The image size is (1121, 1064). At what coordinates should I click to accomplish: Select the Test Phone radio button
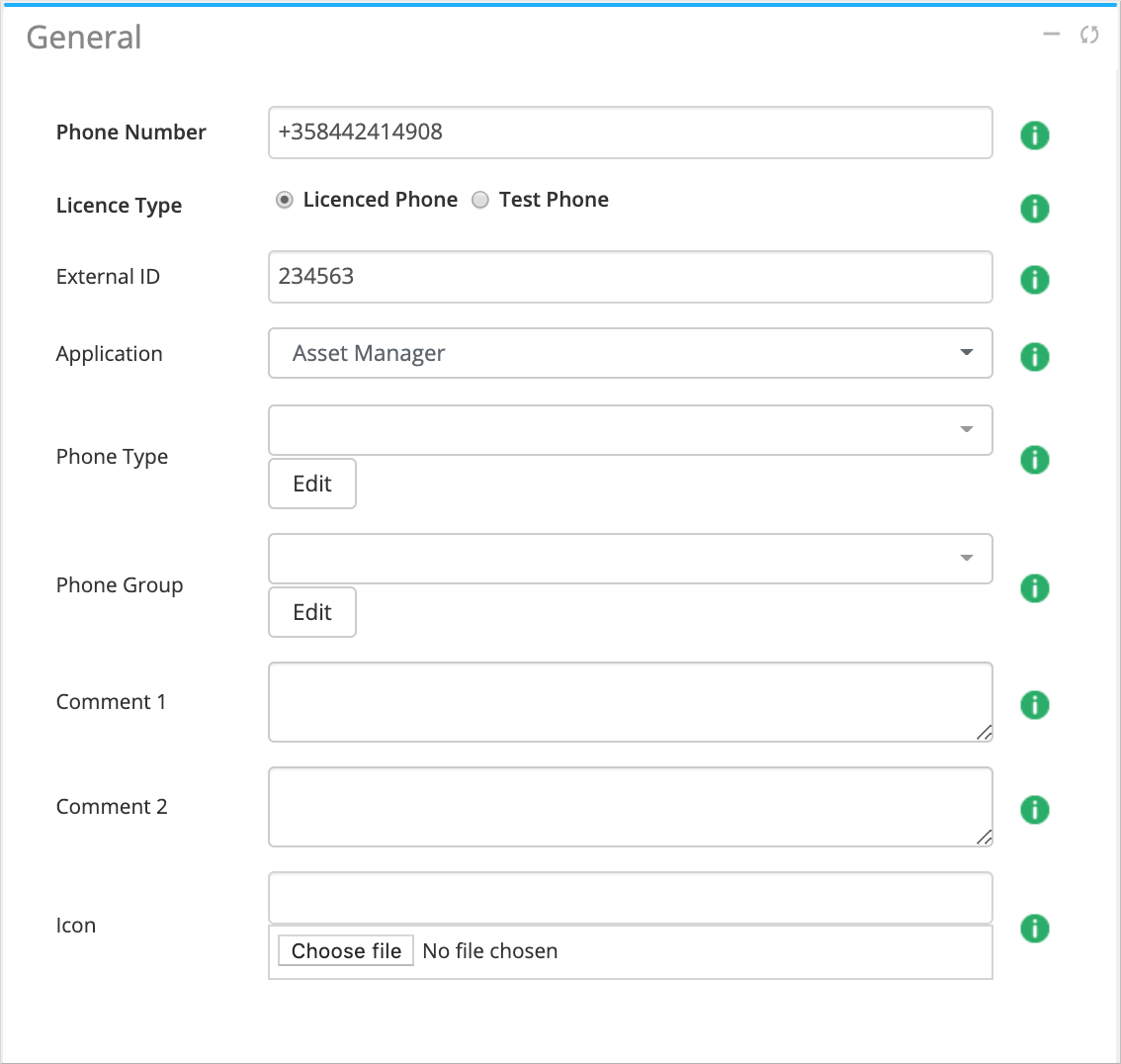(480, 201)
